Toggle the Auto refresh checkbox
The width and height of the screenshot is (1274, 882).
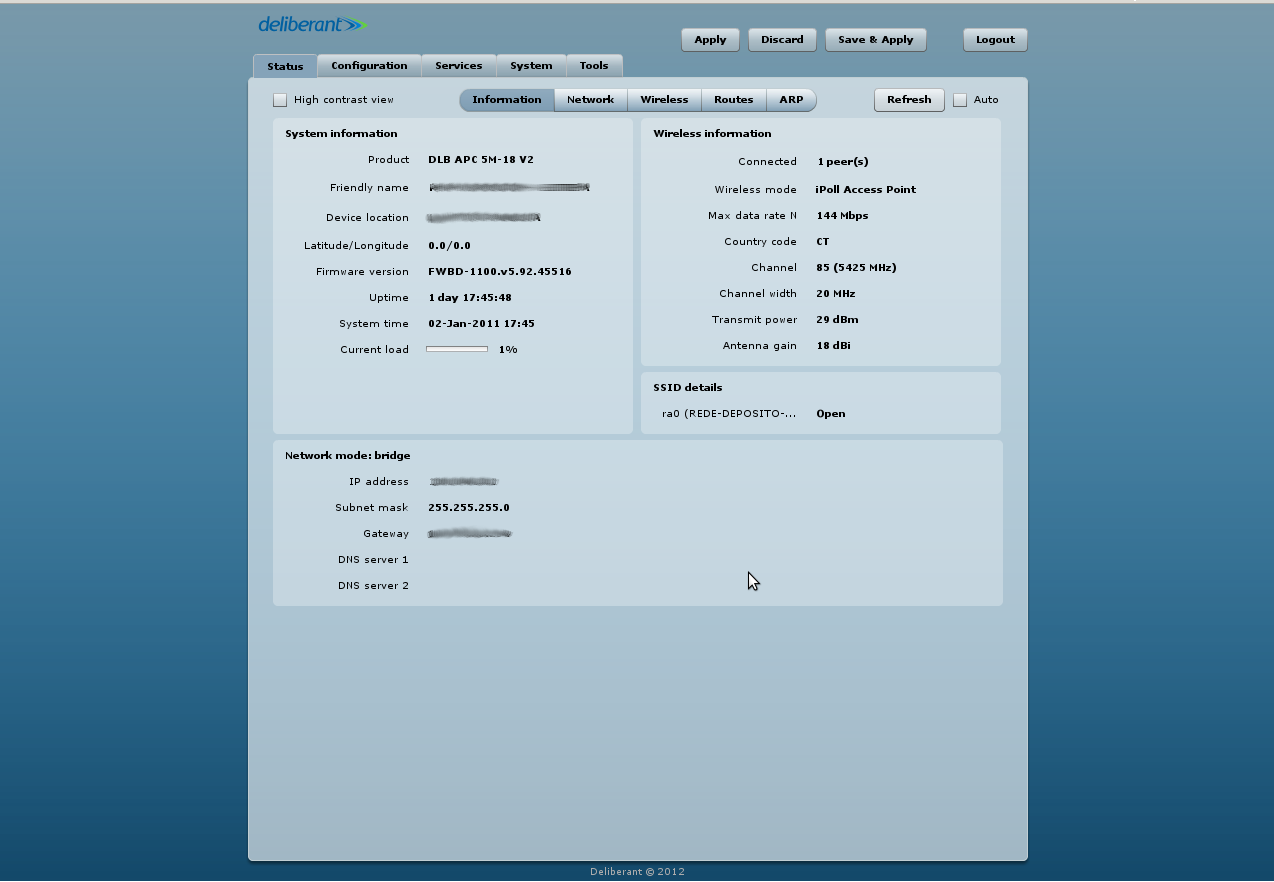point(960,100)
